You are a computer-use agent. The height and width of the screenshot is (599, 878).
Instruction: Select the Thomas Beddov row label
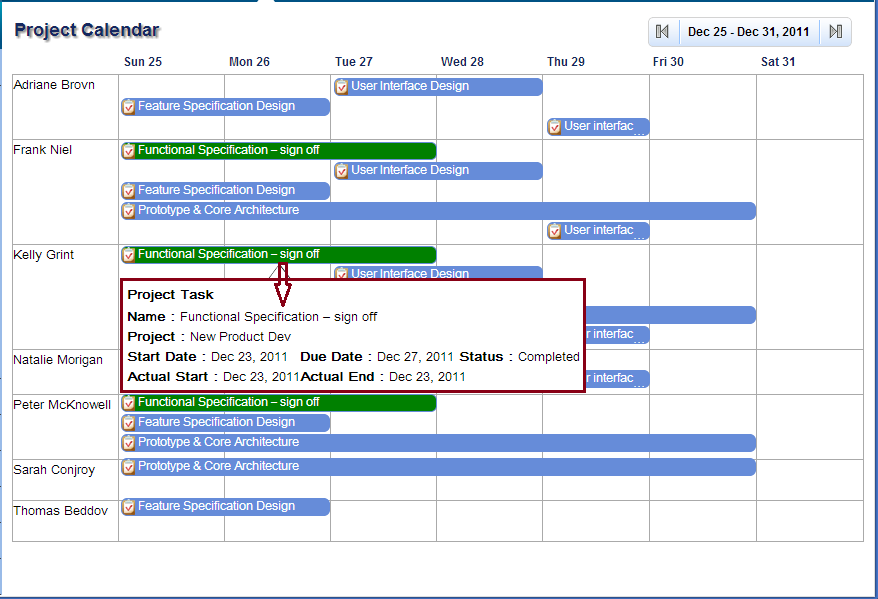click(60, 511)
